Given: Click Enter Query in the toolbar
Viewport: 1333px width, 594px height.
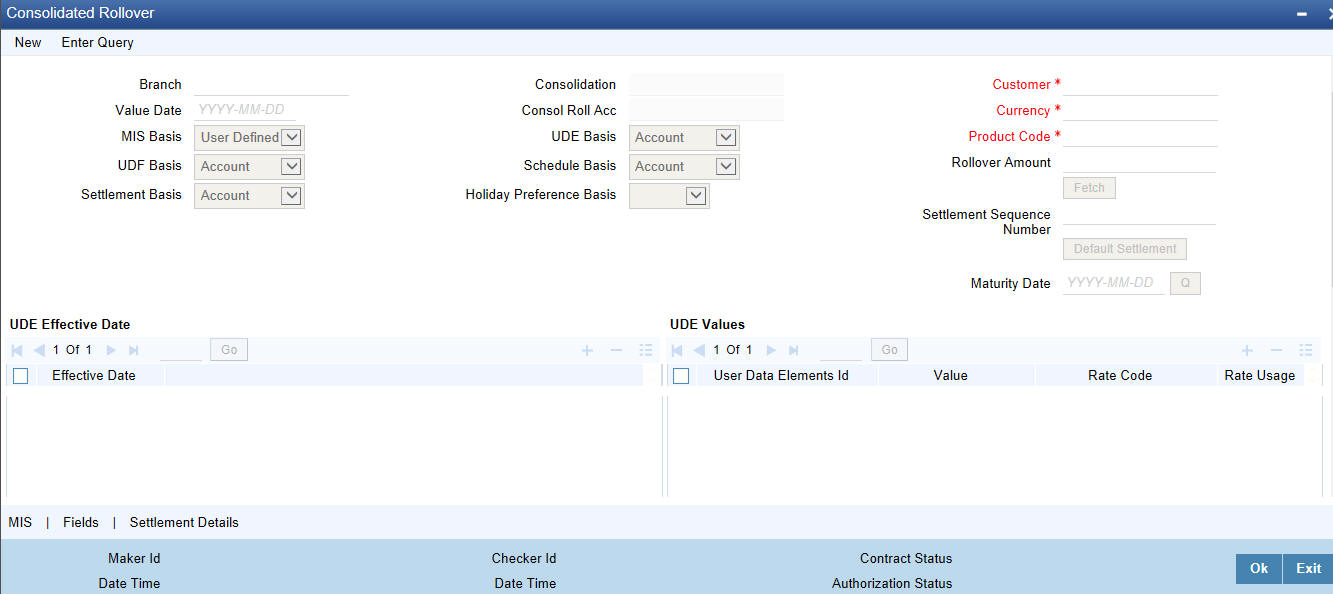Looking at the screenshot, I should (97, 42).
